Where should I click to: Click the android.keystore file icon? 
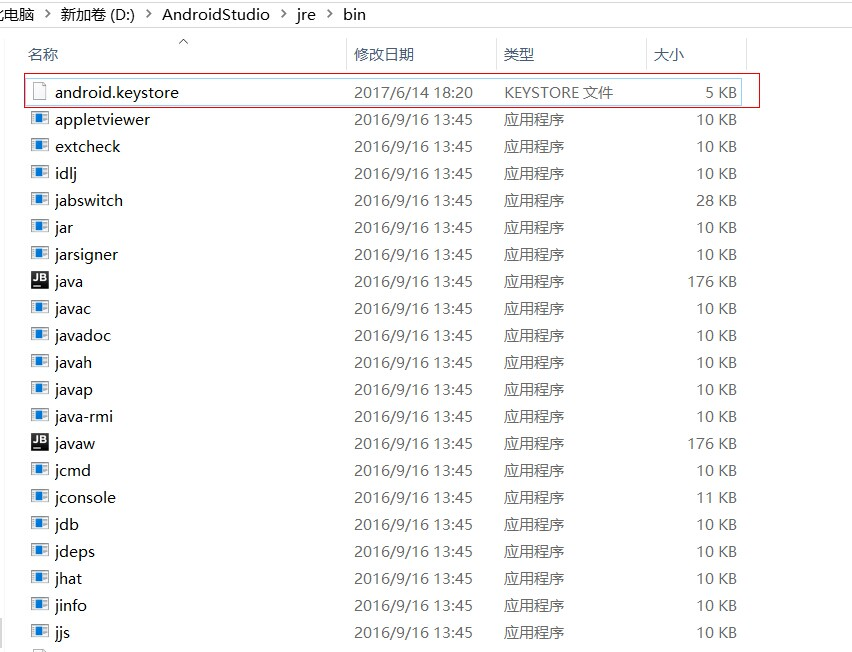click(37, 92)
